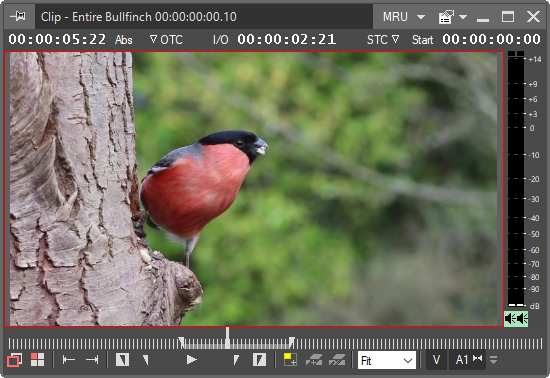Open the MRU dropdown arrow
The width and height of the screenshot is (550, 378).
[x=421, y=17]
